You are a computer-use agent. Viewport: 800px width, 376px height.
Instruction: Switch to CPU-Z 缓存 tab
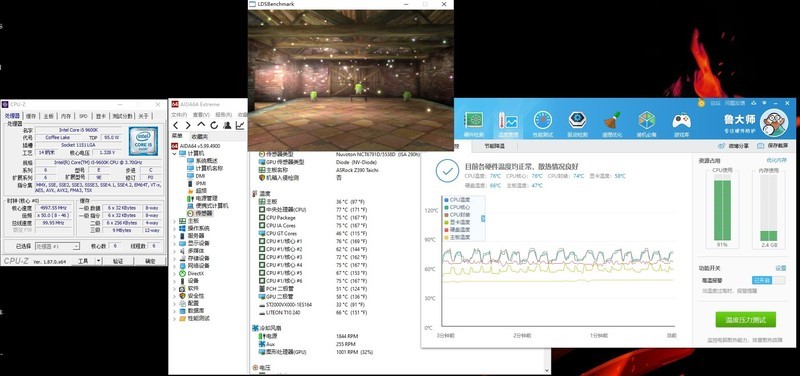pos(31,116)
